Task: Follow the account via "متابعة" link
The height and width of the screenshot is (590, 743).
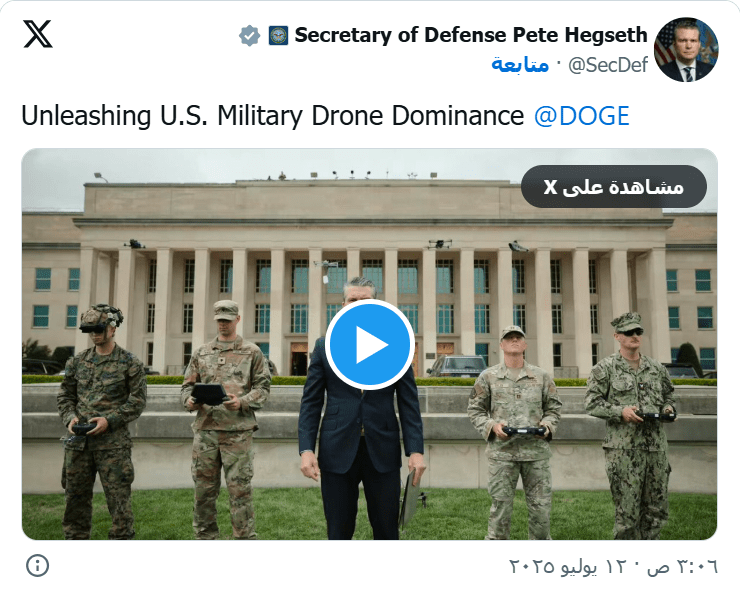Action: 520,65
